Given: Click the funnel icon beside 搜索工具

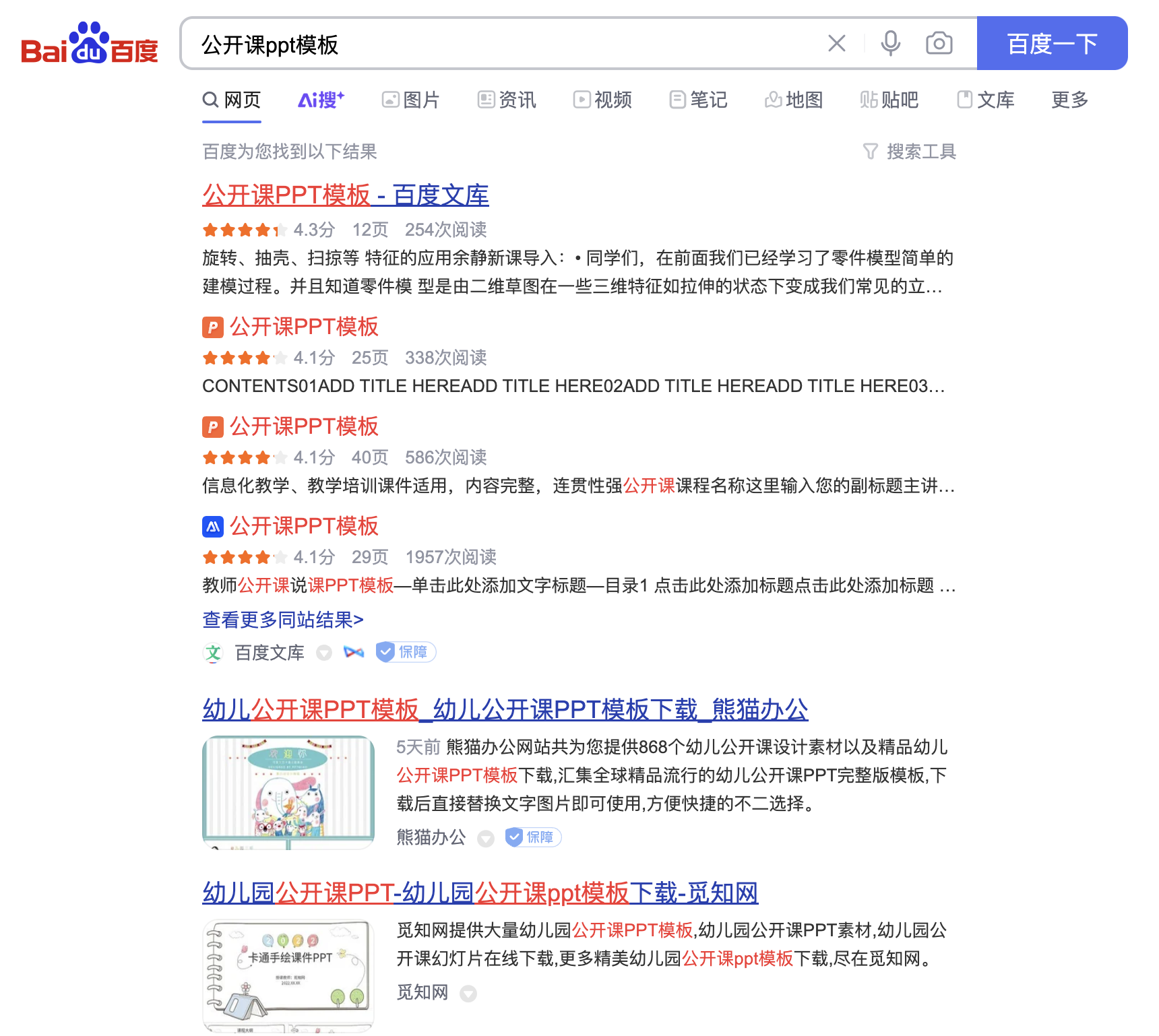Looking at the screenshot, I should [871, 152].
